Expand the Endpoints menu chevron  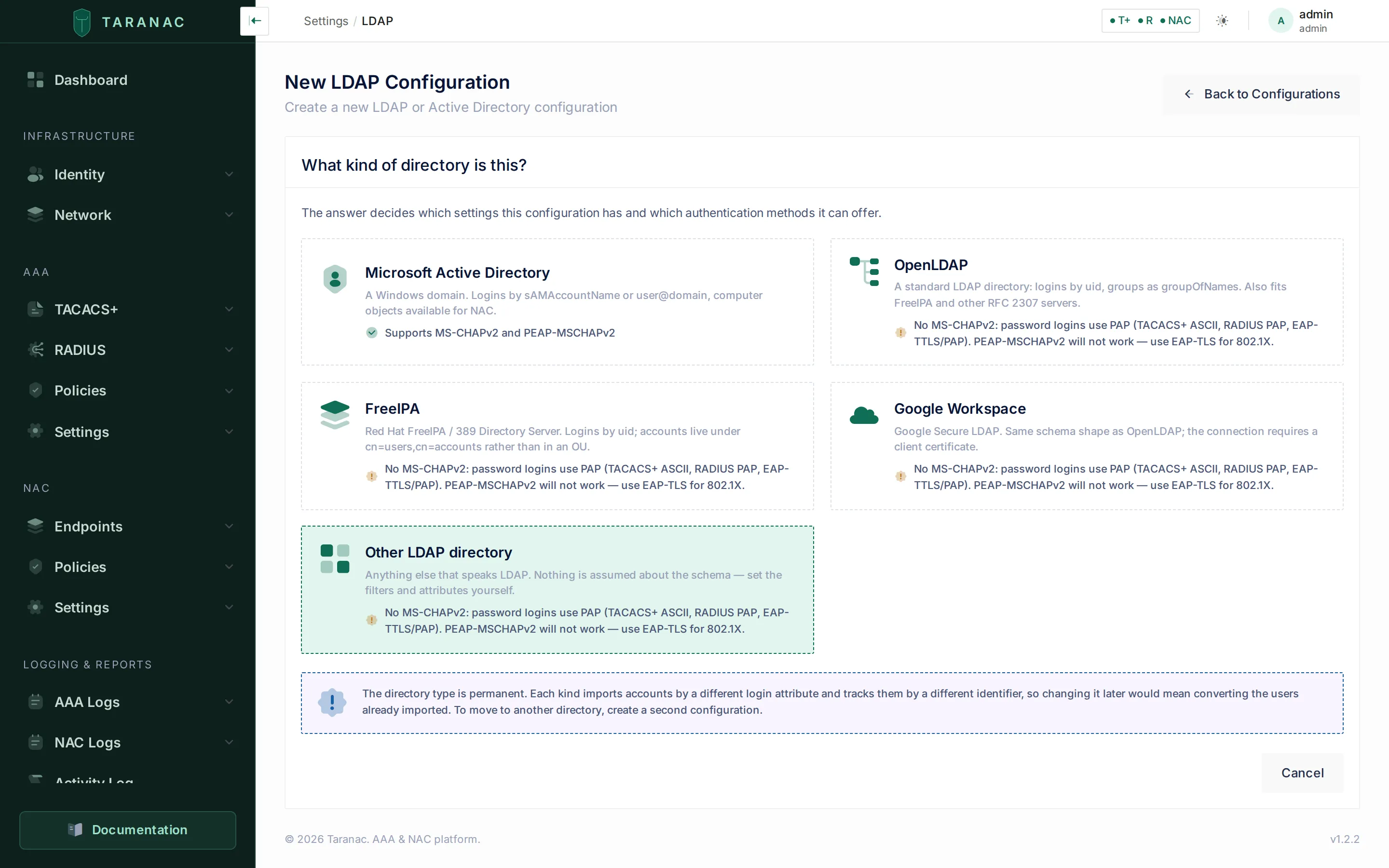(x=229, y=526)
